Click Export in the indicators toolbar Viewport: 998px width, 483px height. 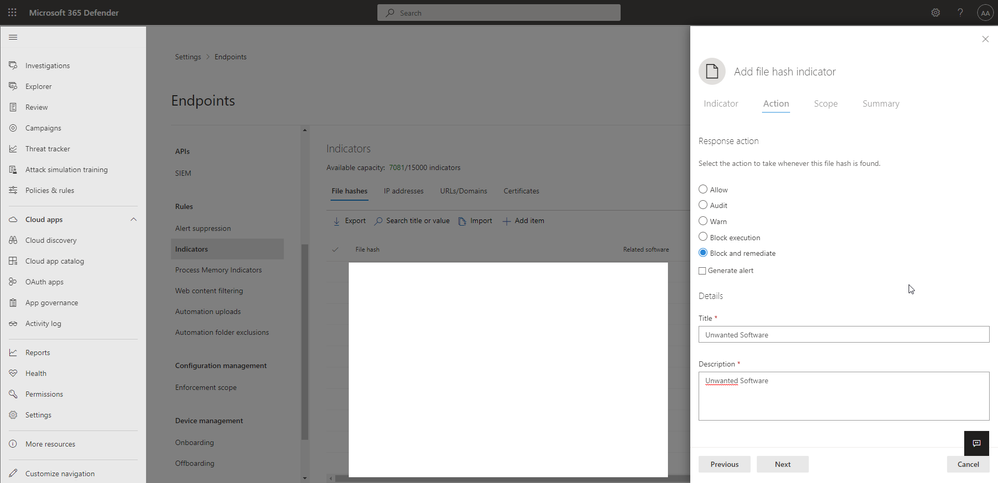[349, 221]
